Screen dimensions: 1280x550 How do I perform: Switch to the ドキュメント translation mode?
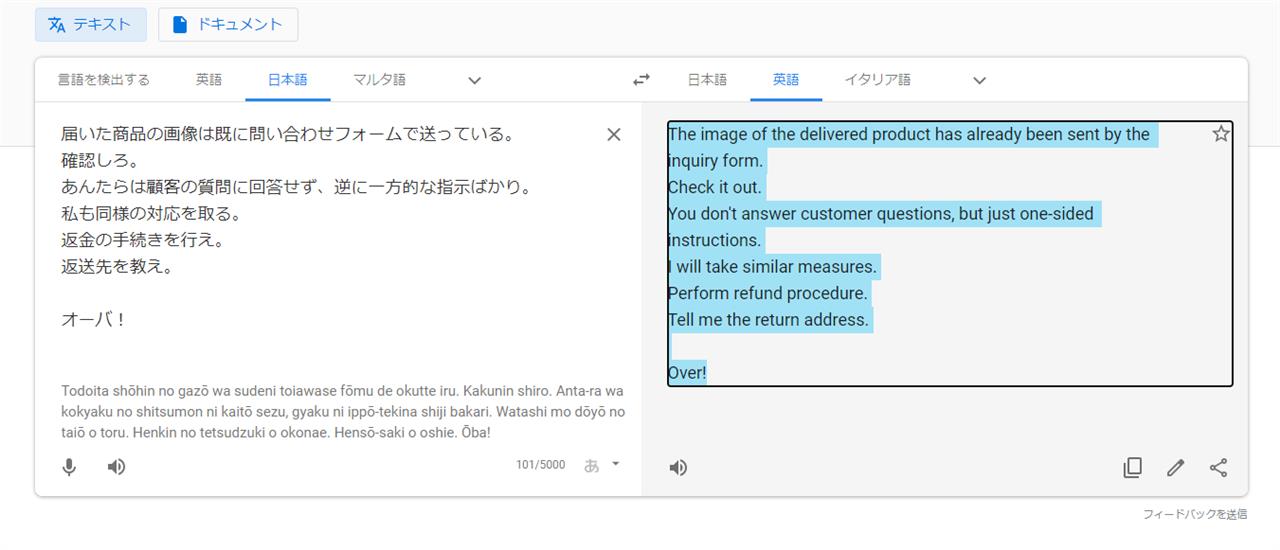pos(228,25)
